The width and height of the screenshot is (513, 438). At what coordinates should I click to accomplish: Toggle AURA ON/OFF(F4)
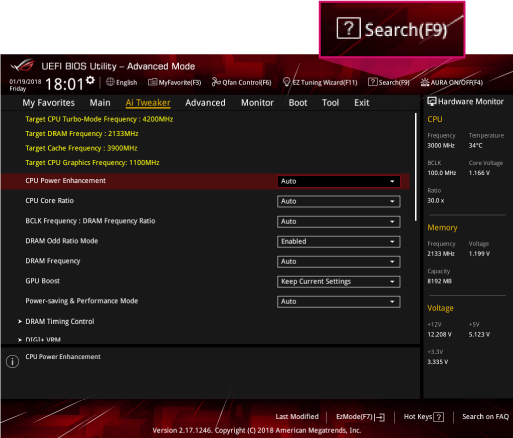(452, 82)
